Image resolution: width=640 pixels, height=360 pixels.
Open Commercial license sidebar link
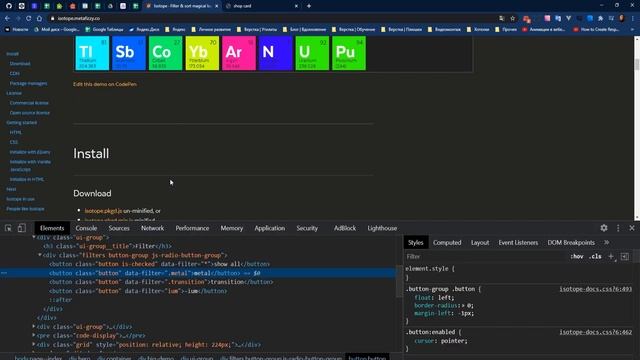pyautogui.click(x=29, y=103)
